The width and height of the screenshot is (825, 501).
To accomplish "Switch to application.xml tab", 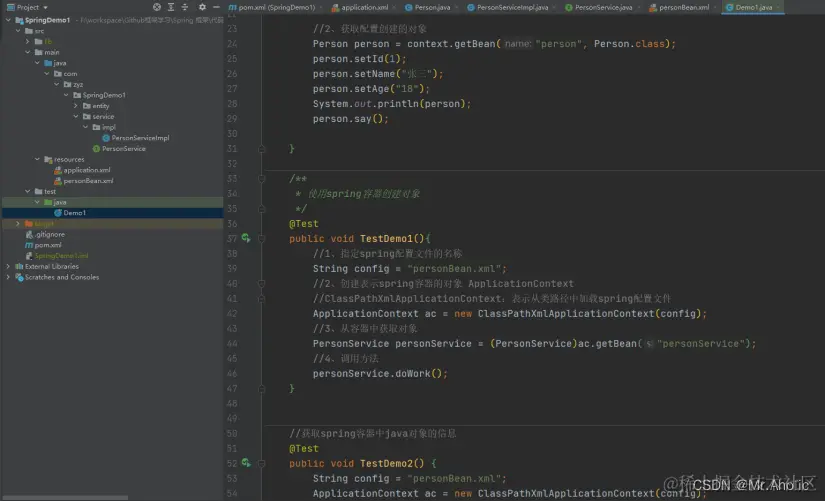I will pyautogui.click(x=365, y=7).
